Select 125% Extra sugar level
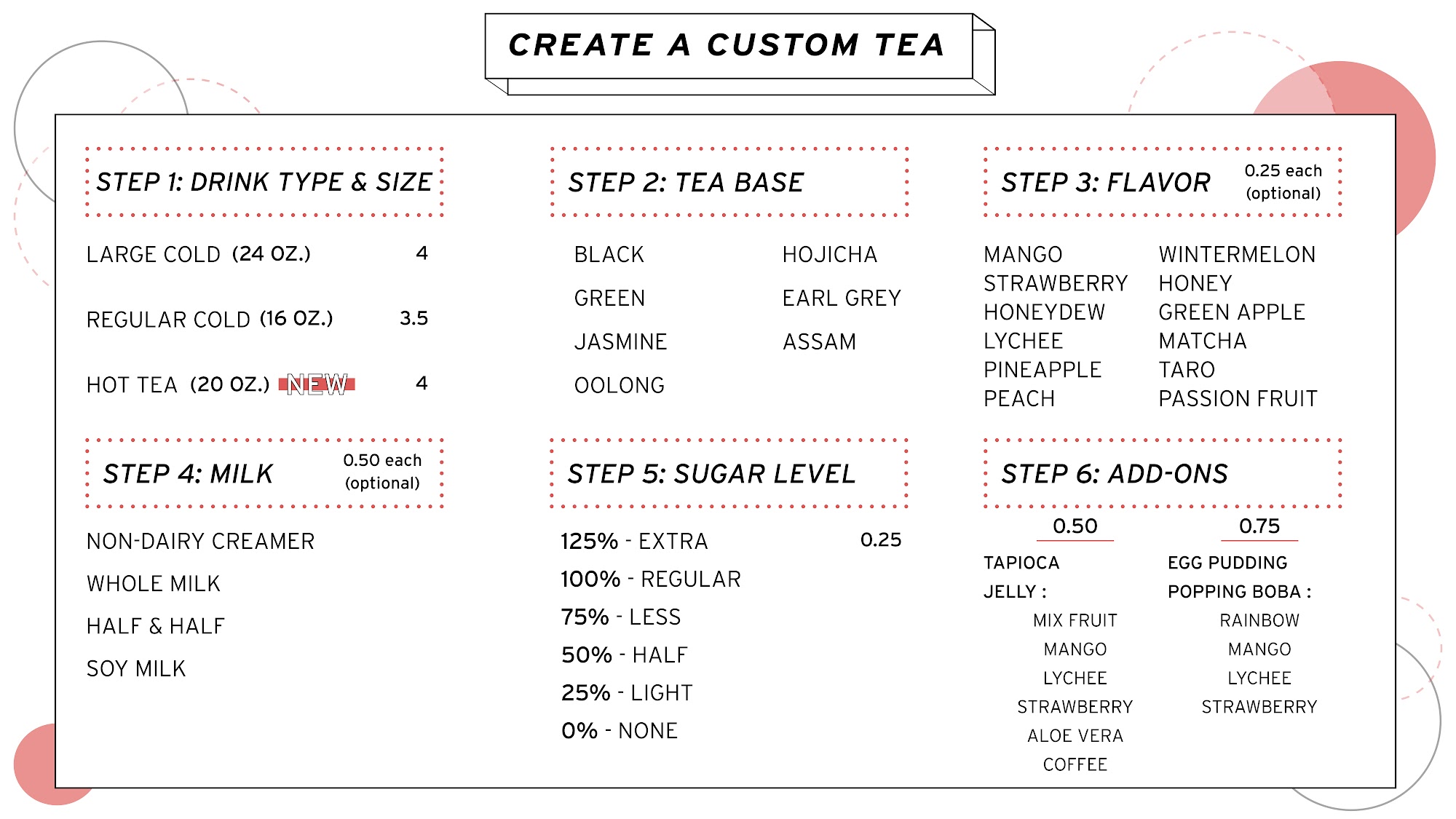 pyautogui.click(x=634, y=542)
